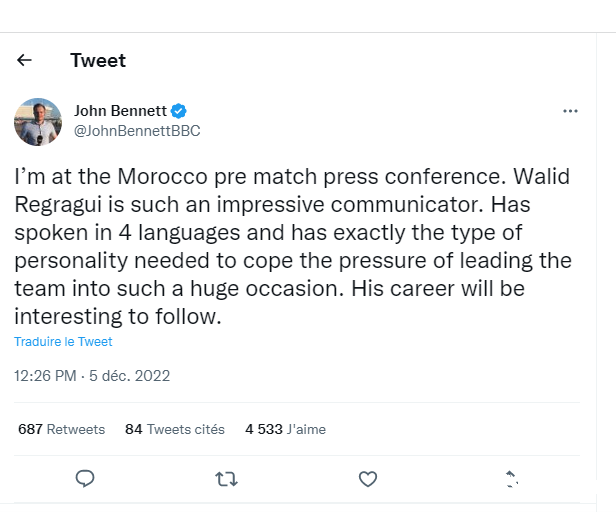
Task: View the 687 Retweets list
Action: click(61, 429)
